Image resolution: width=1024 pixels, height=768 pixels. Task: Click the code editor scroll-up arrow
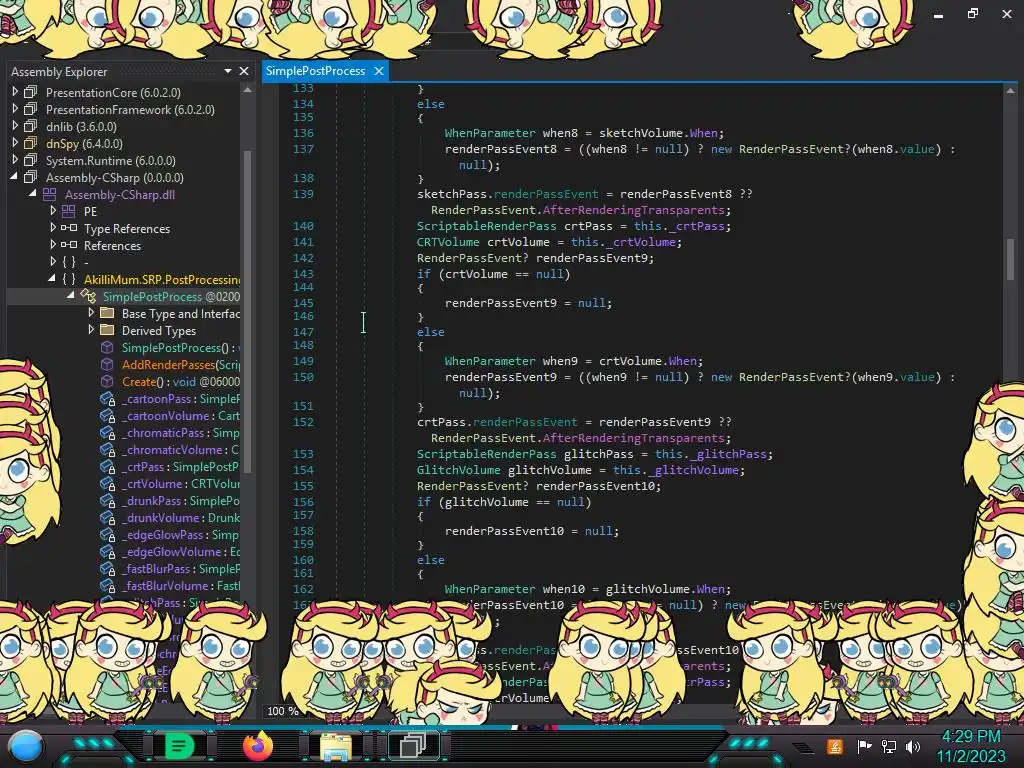[x=1010, y=91]
